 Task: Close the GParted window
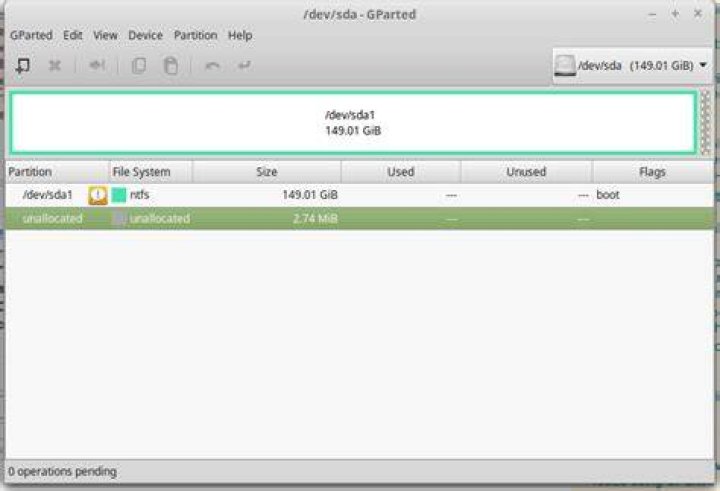[x=698, y=14]
